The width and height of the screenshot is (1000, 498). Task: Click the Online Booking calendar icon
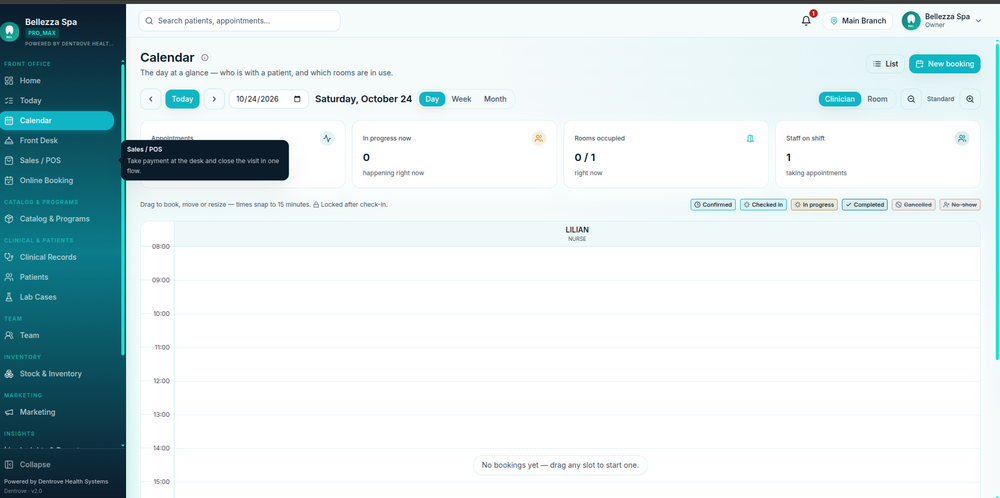9,180
